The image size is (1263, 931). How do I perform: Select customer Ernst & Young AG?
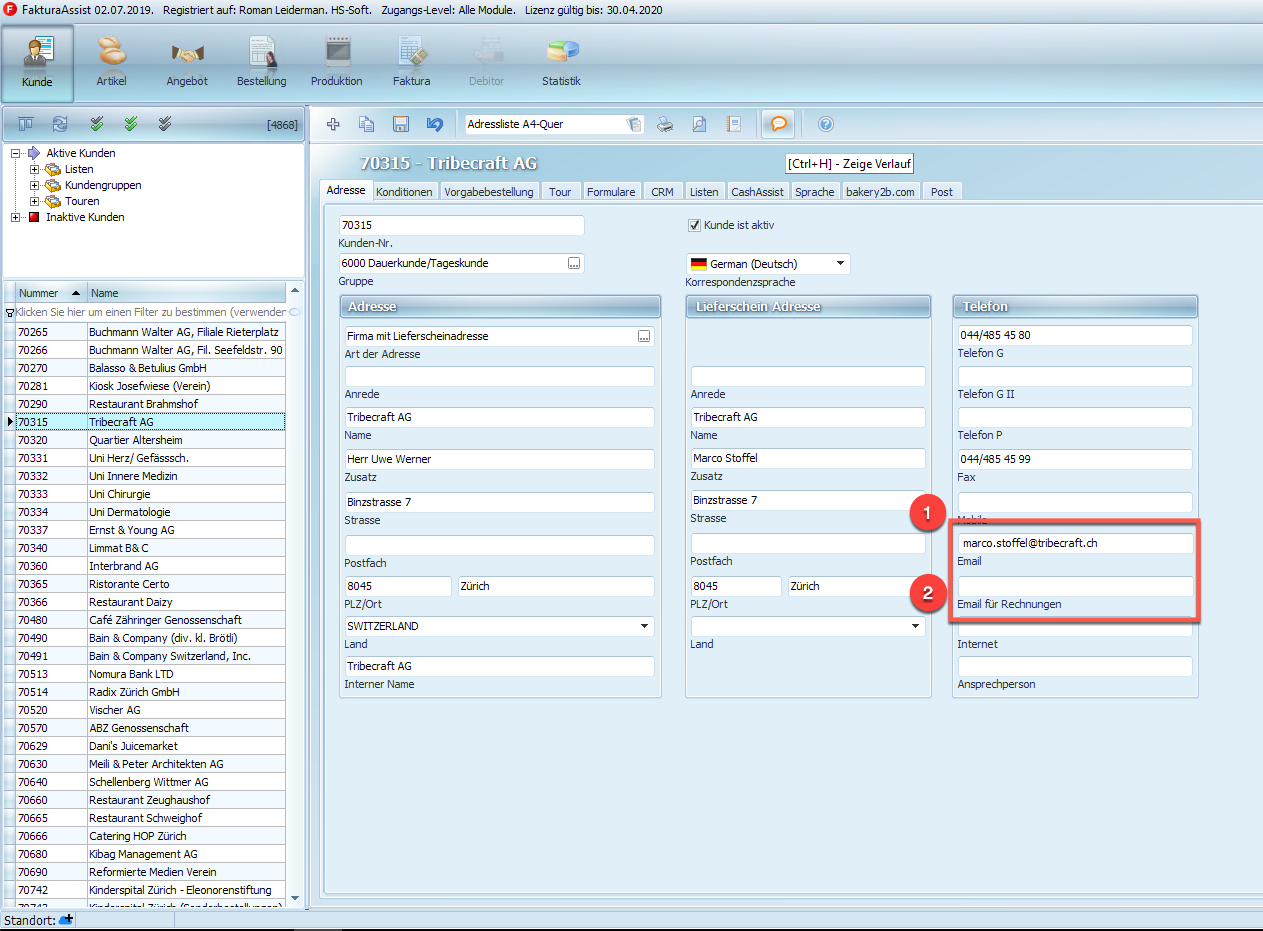(x=150, y=530)
